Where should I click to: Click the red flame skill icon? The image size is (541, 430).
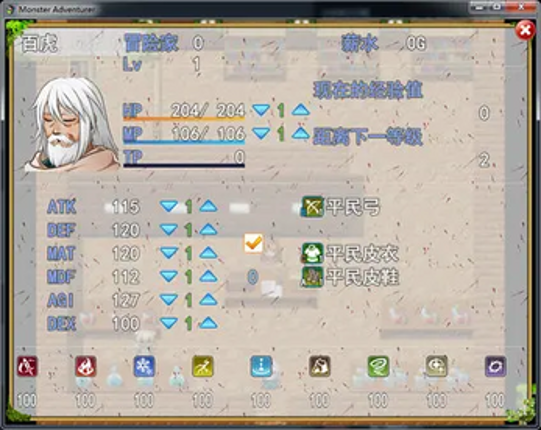tap(85, 367)
